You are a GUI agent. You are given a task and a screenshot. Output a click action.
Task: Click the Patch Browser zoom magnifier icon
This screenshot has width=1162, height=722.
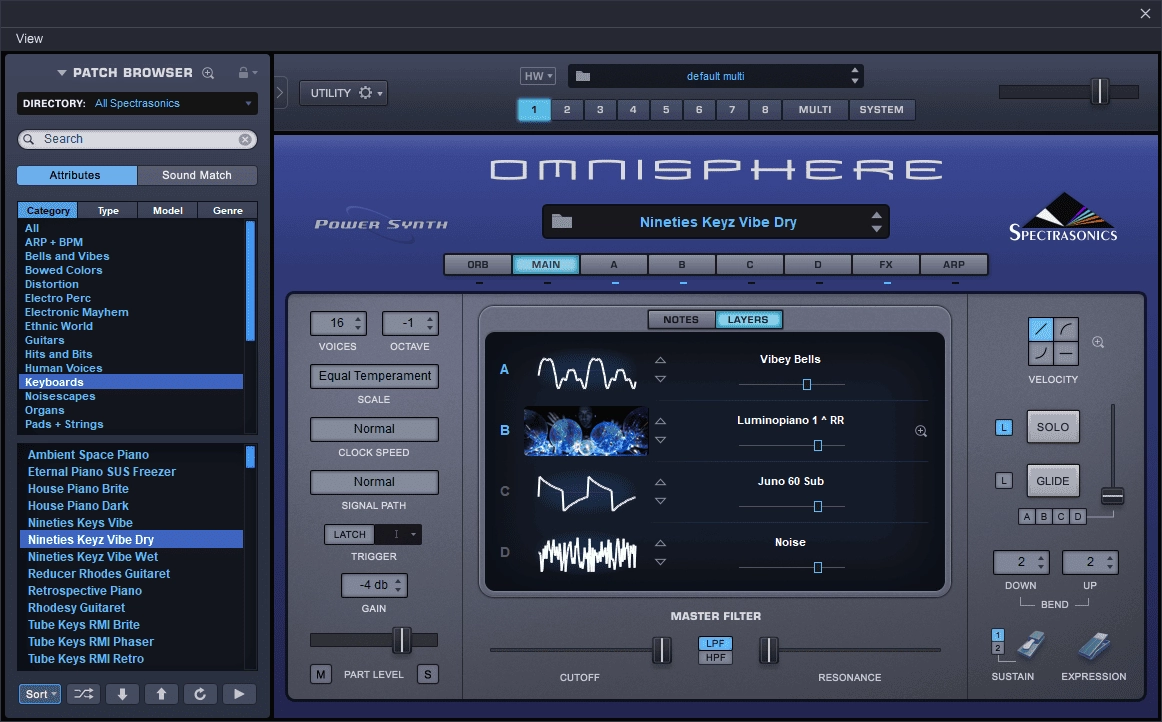[x=208, y=73]
